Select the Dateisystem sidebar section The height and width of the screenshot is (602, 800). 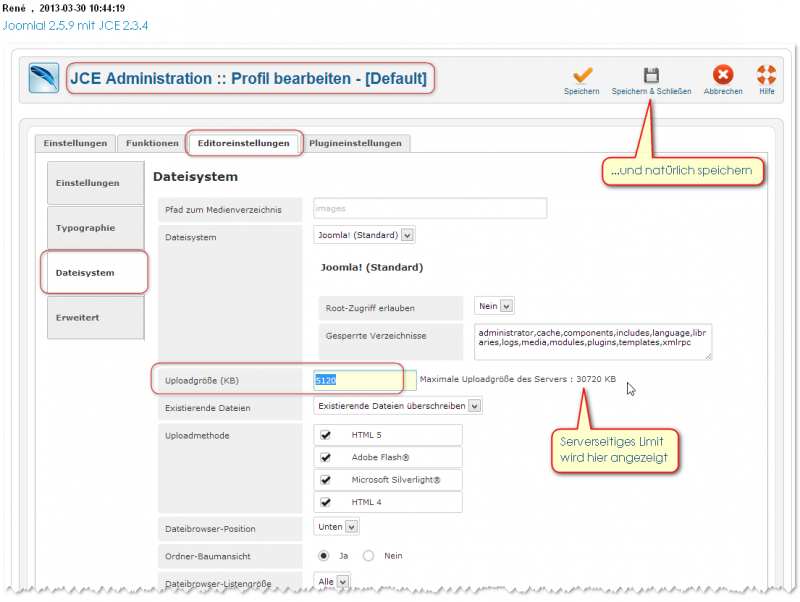[95, 272]
